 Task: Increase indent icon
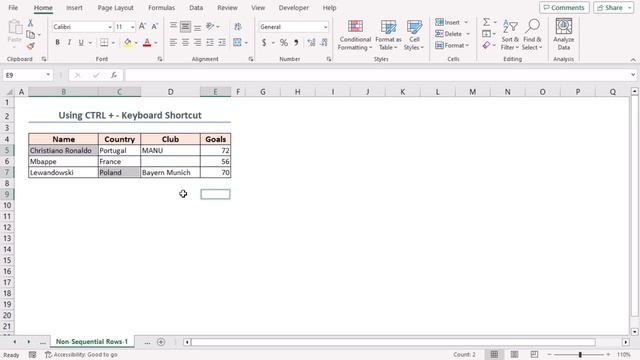pyautogui.click(x=222, y=42)
